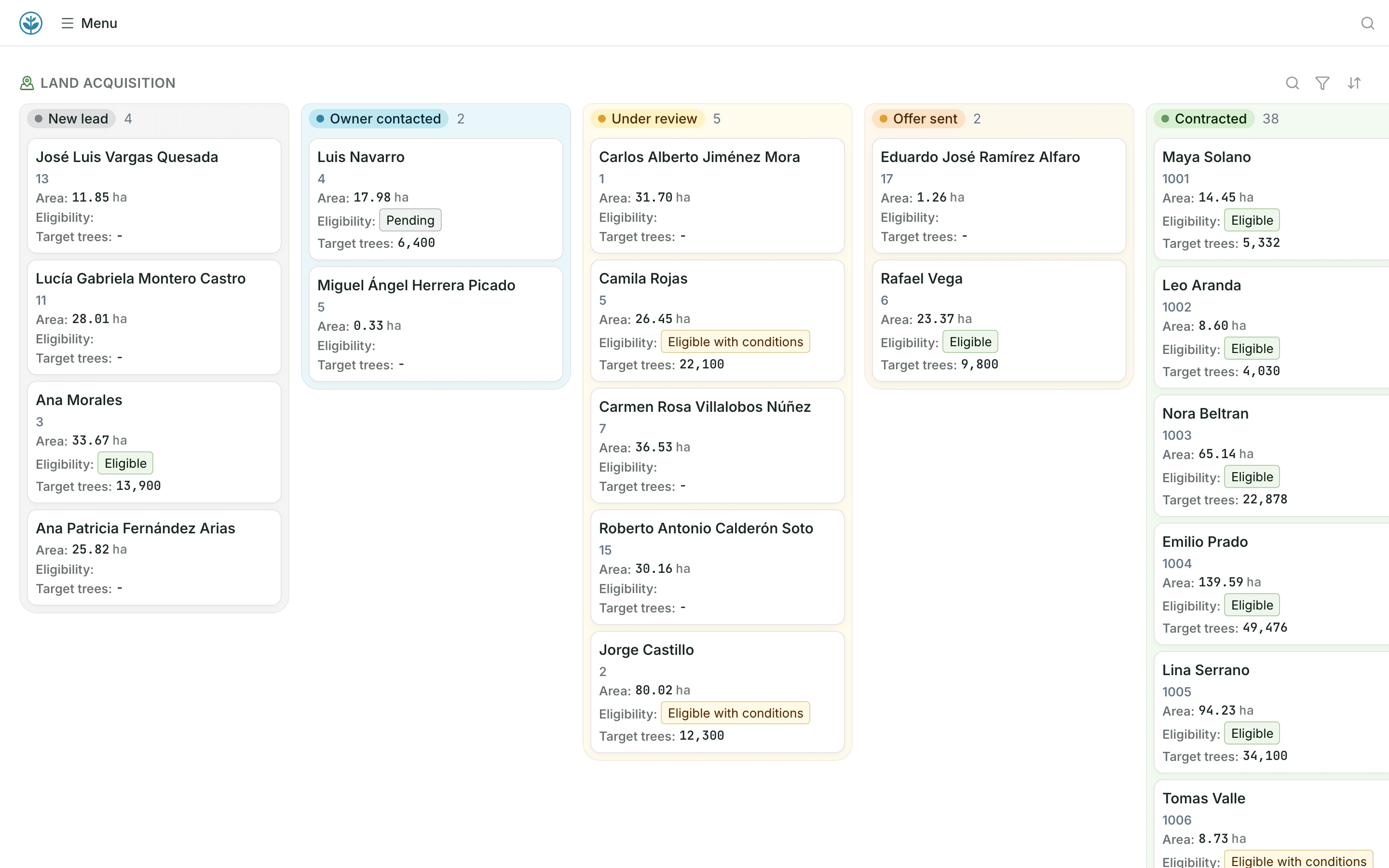The image size is (1389, 868).
Task: Click the app logo icon
Action: coord(31,23)
